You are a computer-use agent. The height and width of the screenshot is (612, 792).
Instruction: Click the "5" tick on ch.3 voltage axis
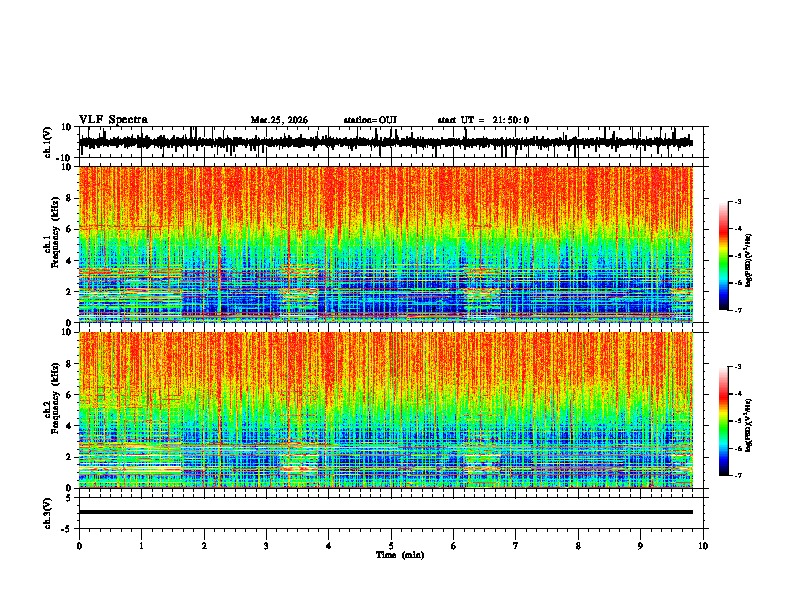[x=69, y=497]
